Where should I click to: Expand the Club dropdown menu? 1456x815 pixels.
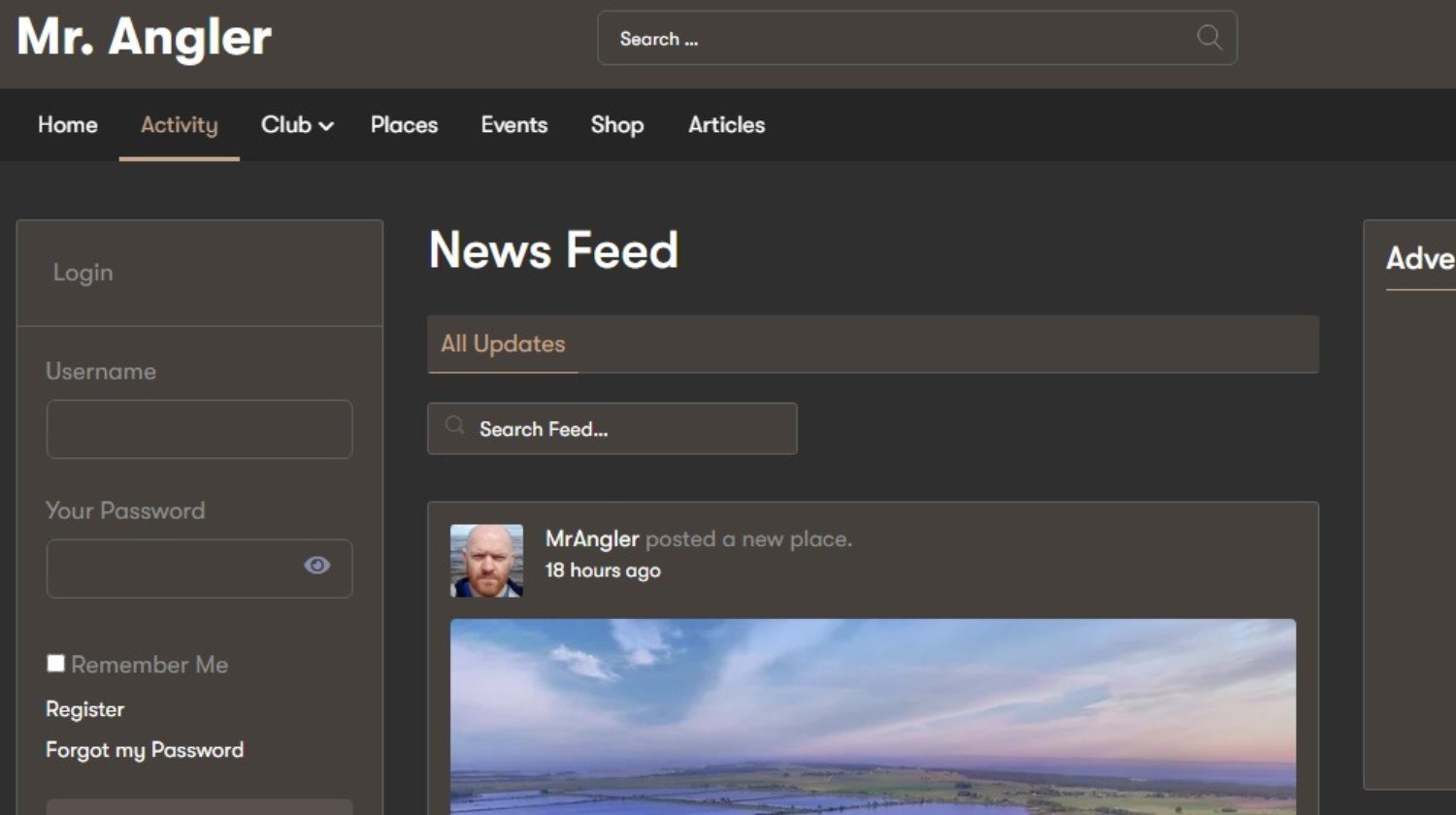tap(297, 125)
